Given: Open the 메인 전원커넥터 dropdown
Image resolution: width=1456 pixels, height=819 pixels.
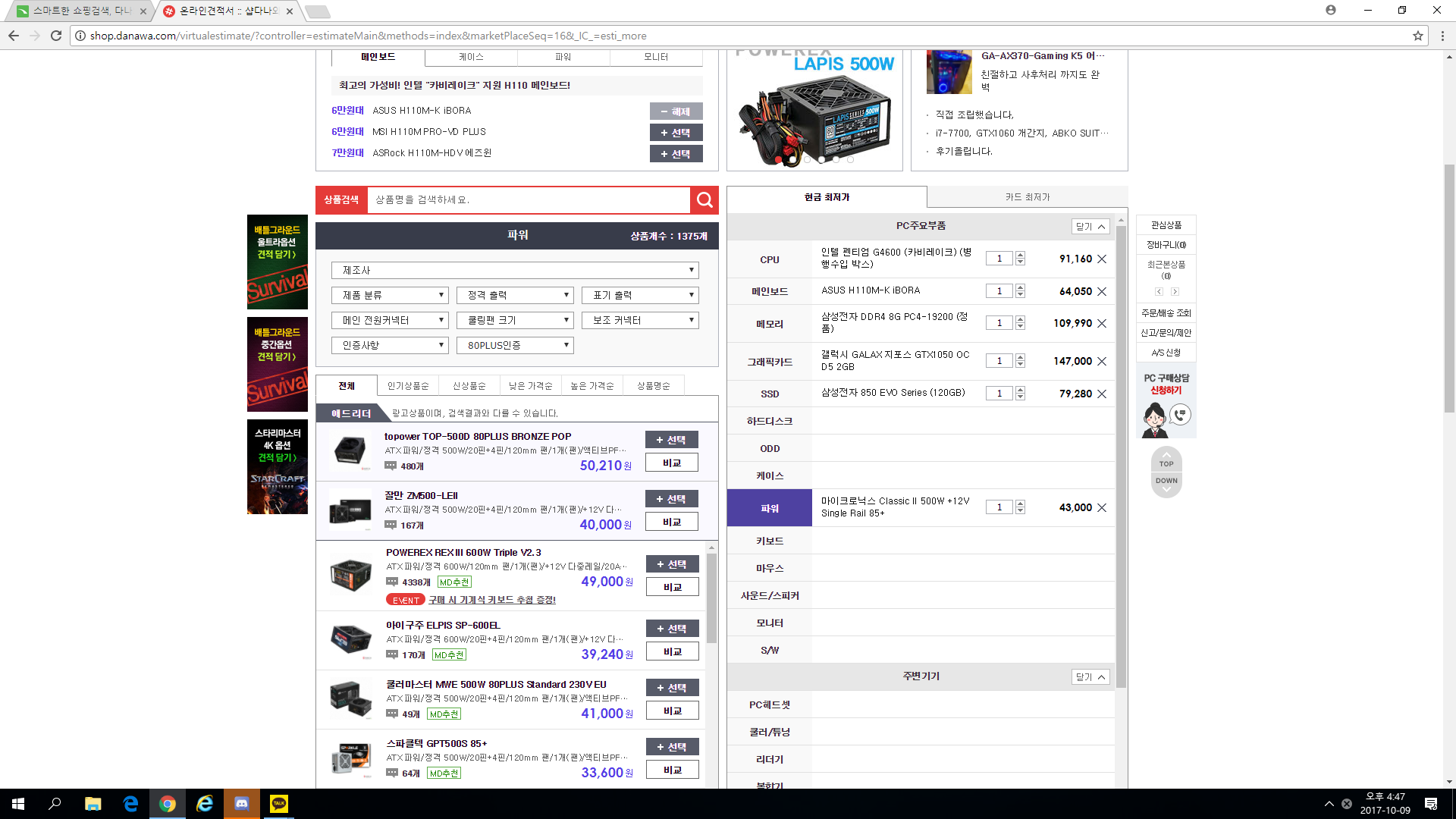Looking at the screenshot, I should pyautogui.click(x=390, y=321).
